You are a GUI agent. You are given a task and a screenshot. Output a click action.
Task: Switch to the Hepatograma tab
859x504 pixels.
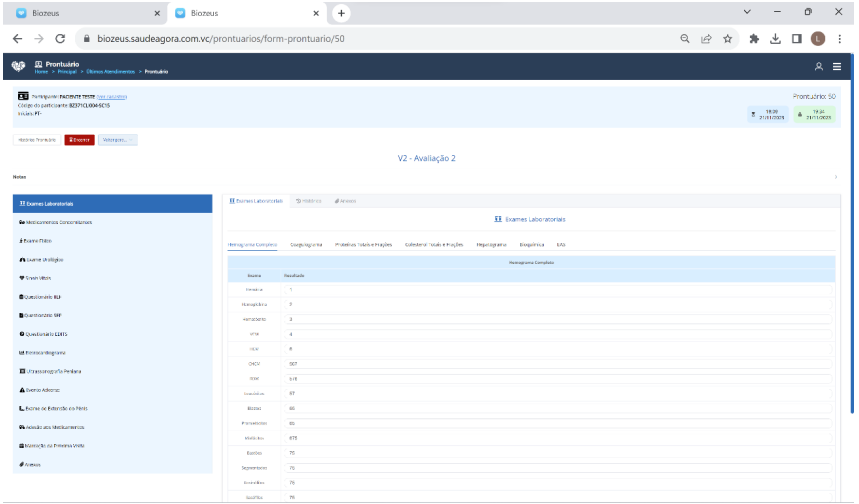[x=491, y=244]
